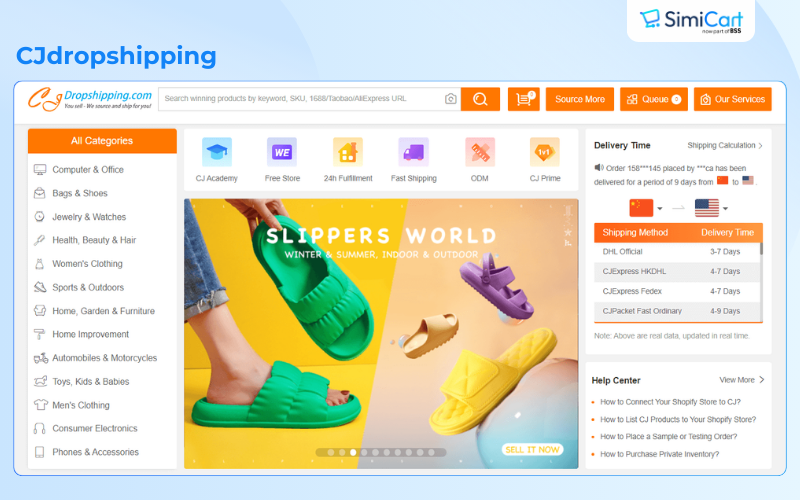
Task: Open the CJ Prime diamond icon
Action: coord(545,152)
